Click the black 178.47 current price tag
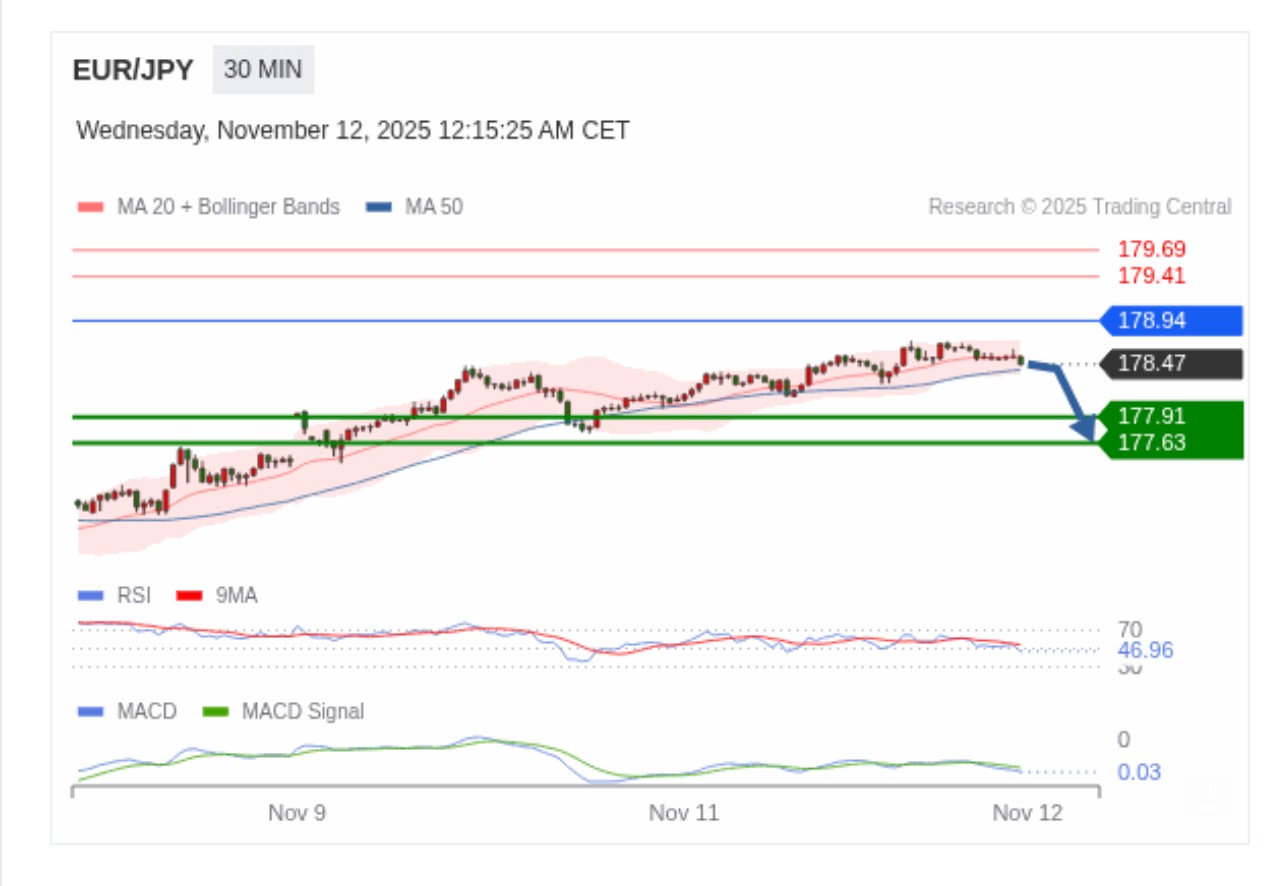Image resolution: width=1276 pixels, height=886 pixels. 1170,364
